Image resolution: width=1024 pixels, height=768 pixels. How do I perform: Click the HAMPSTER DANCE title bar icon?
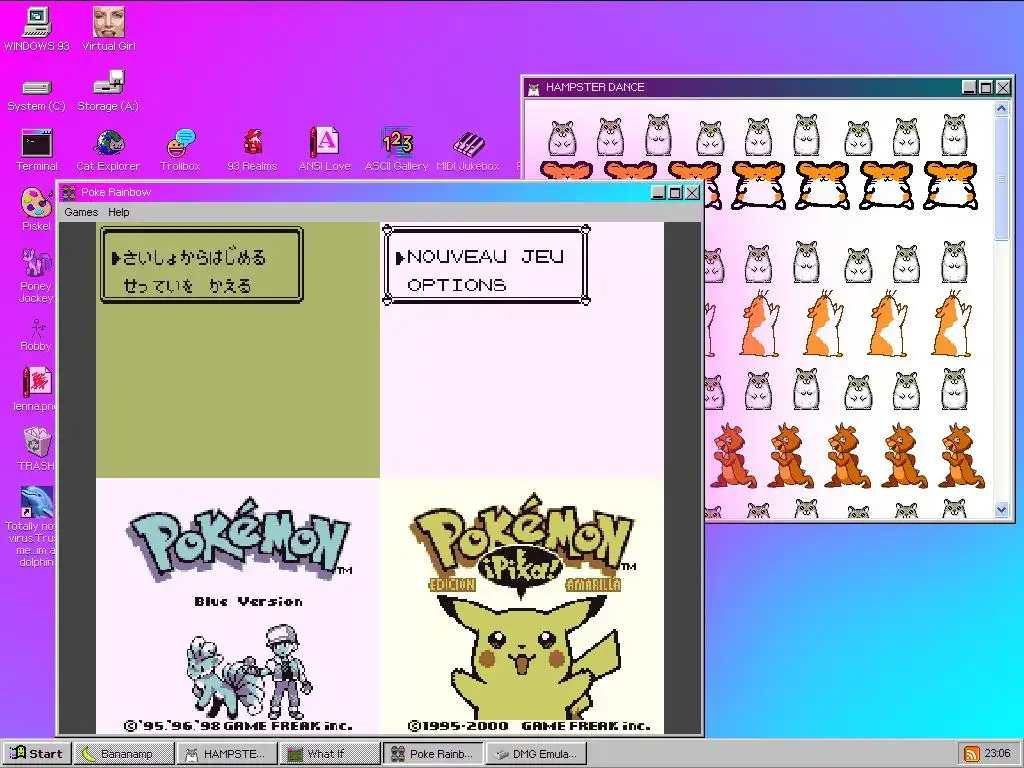click(x=534, y=88)
